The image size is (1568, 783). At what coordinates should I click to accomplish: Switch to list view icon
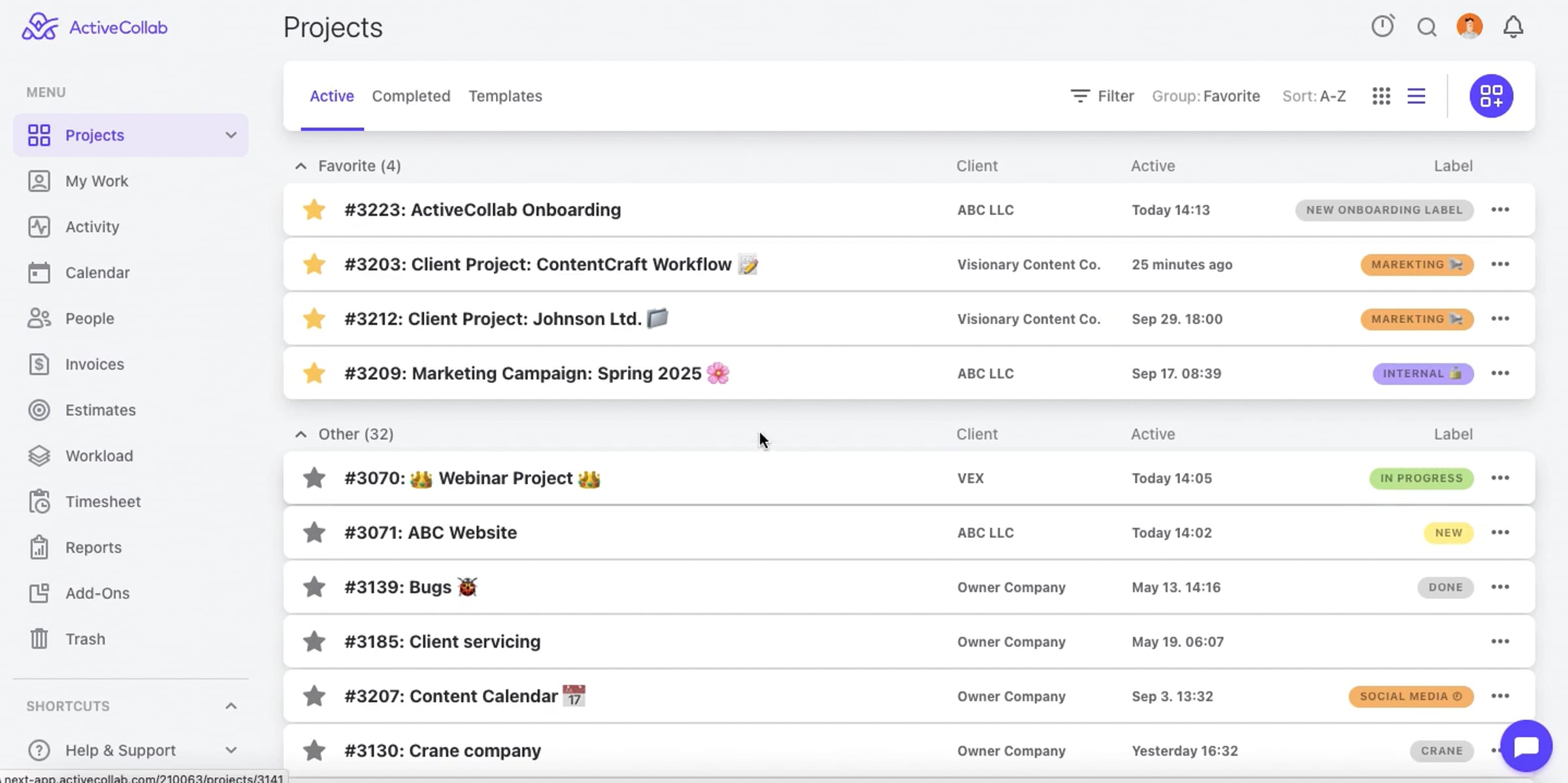[x=1416, y=96]
